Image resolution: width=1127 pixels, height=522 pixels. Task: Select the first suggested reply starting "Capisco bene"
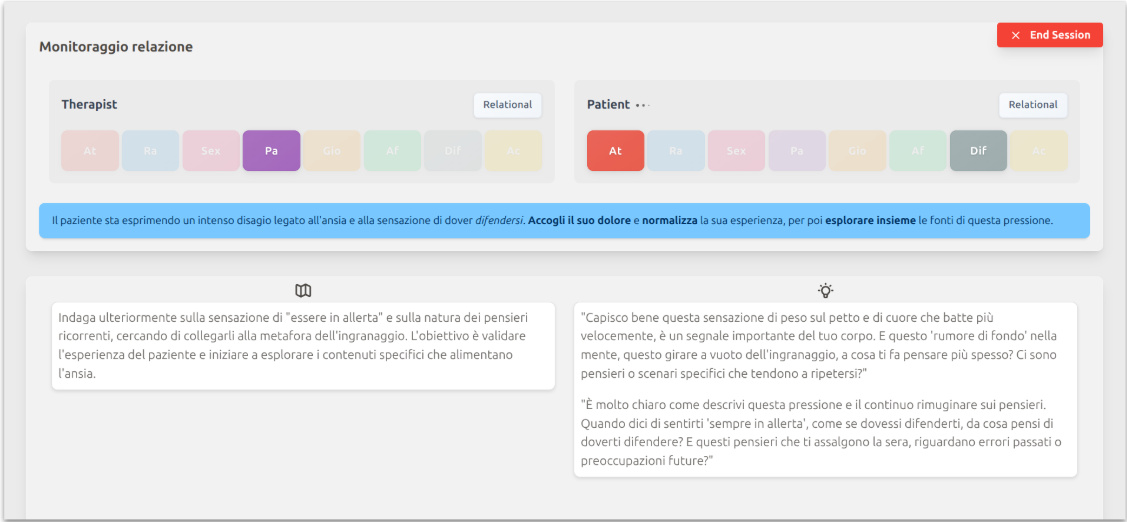click(x=824, y=345)
